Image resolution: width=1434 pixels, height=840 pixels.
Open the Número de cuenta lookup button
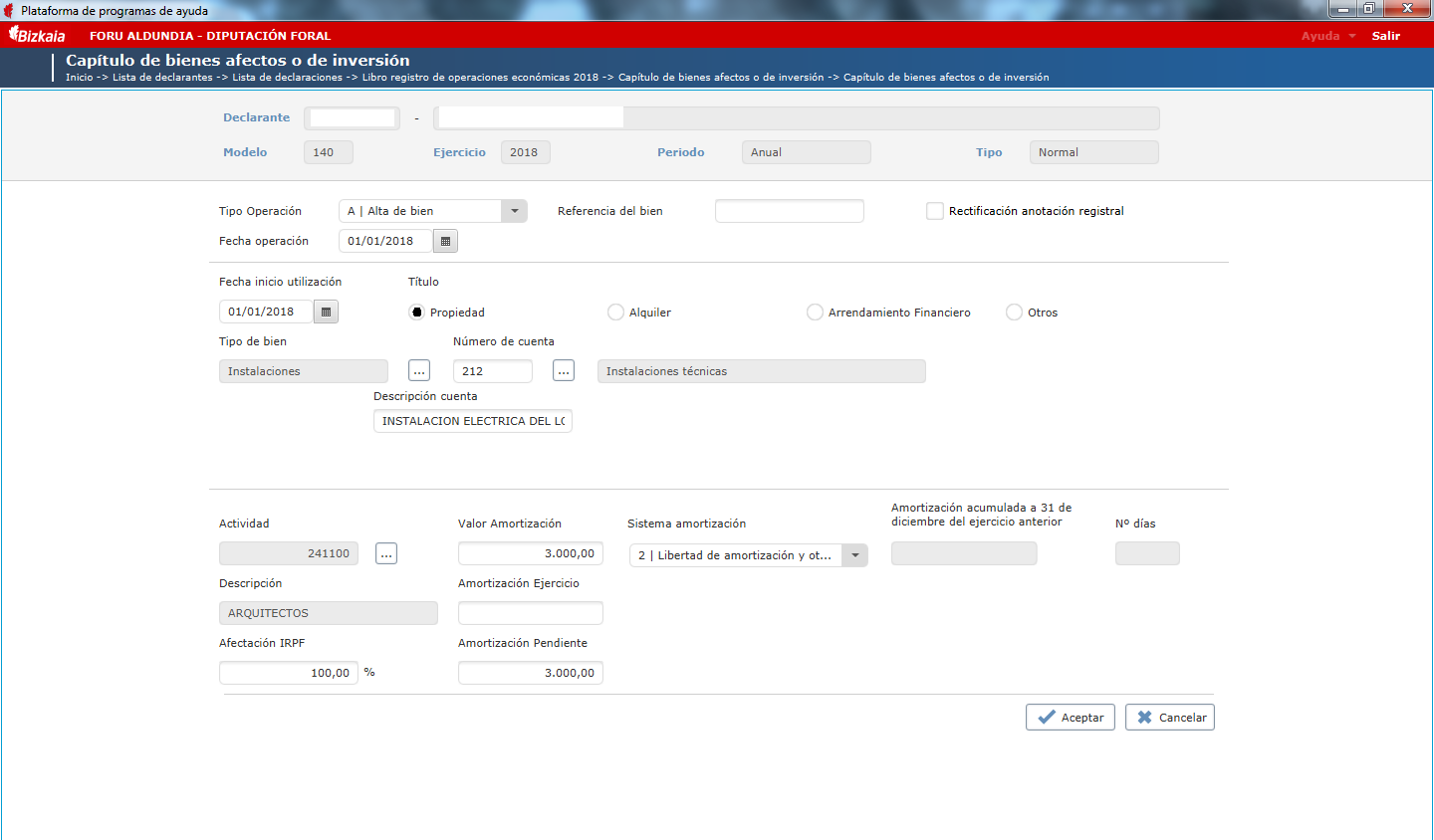[x=564, y=371]
